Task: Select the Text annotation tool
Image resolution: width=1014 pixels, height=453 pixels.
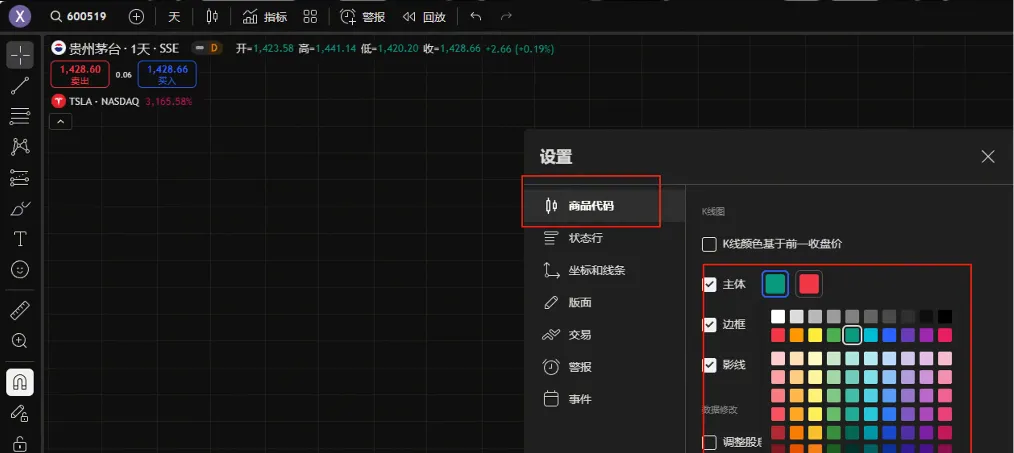Action: coord(20,238)
